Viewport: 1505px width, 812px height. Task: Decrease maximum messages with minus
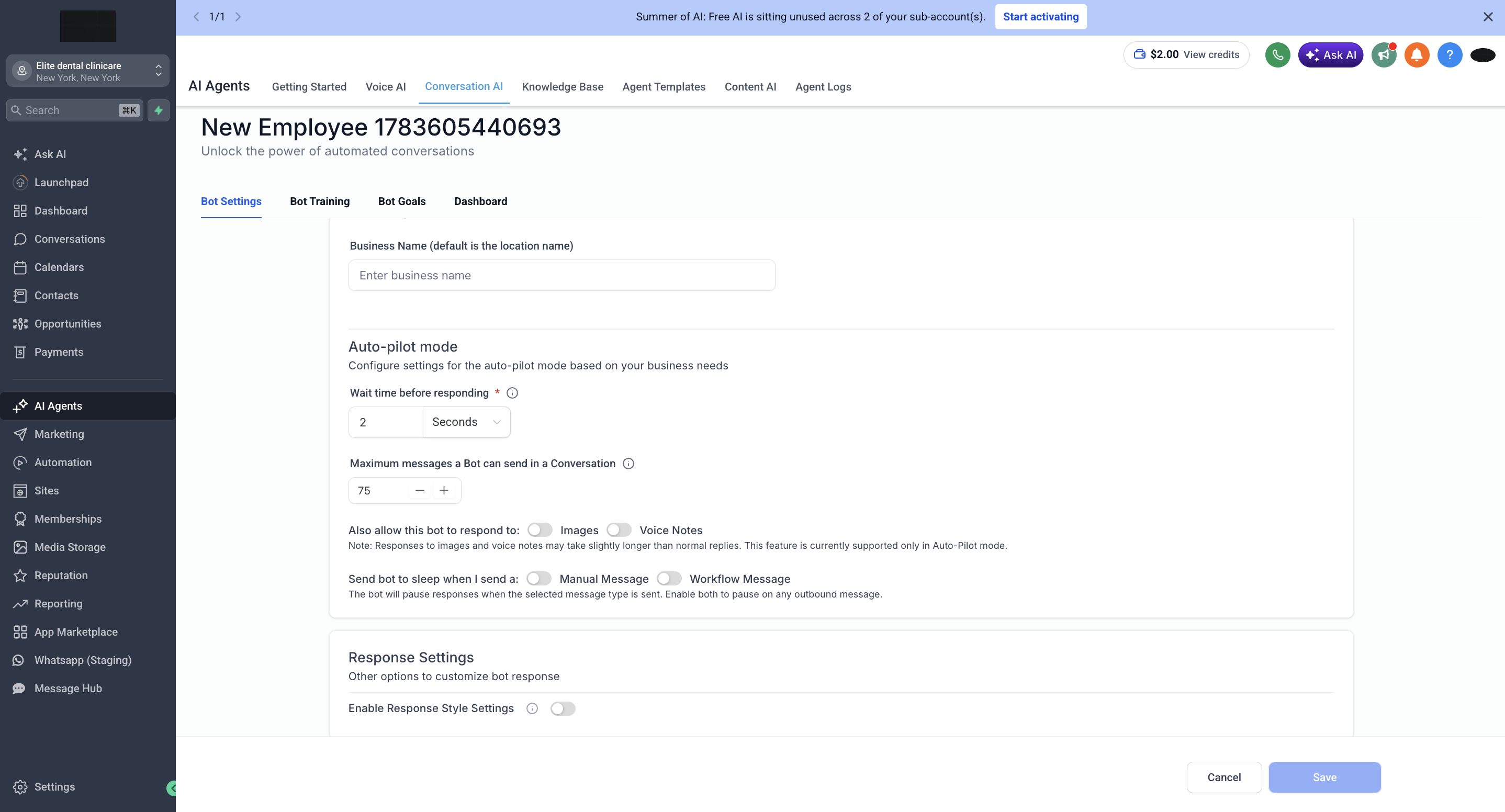[x=420, y=491]
